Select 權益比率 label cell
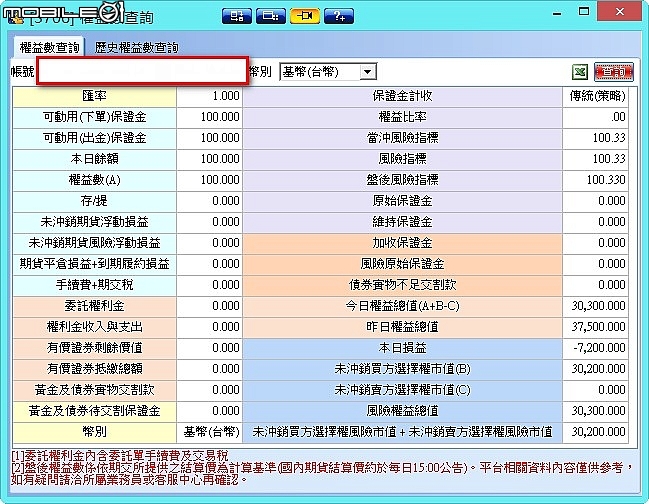The width and height of the screenshot is (649, 504). tap(402, 117)
